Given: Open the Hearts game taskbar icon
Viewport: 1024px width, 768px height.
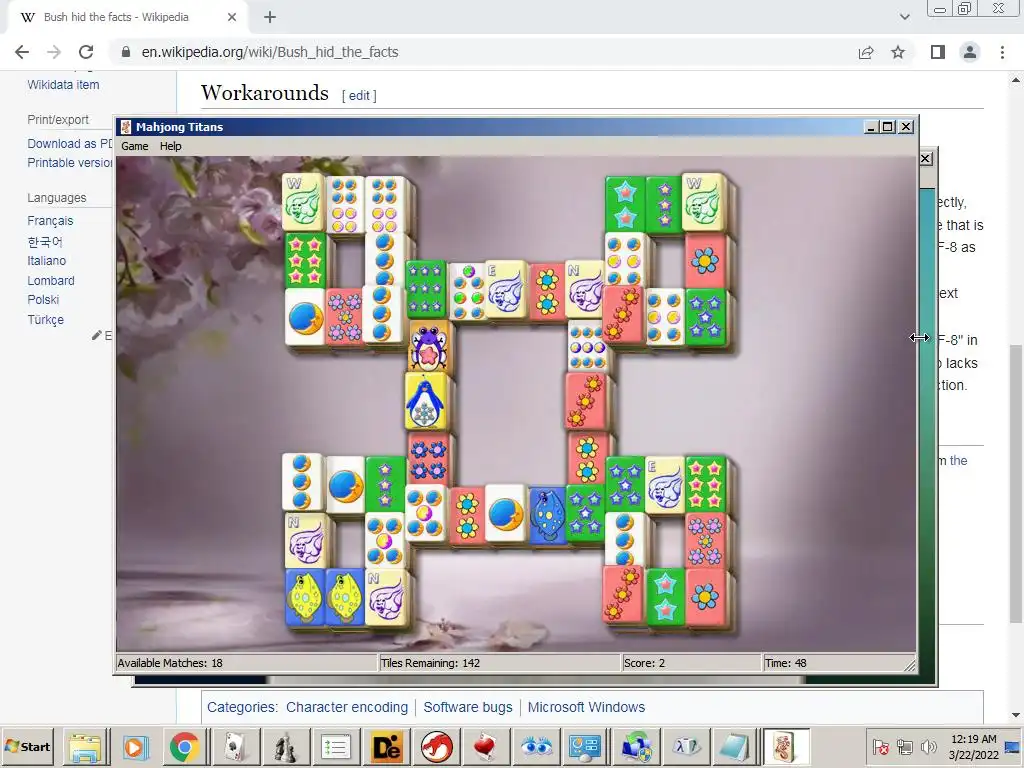Looking at the screenshot, I should [x=487, y=747].
